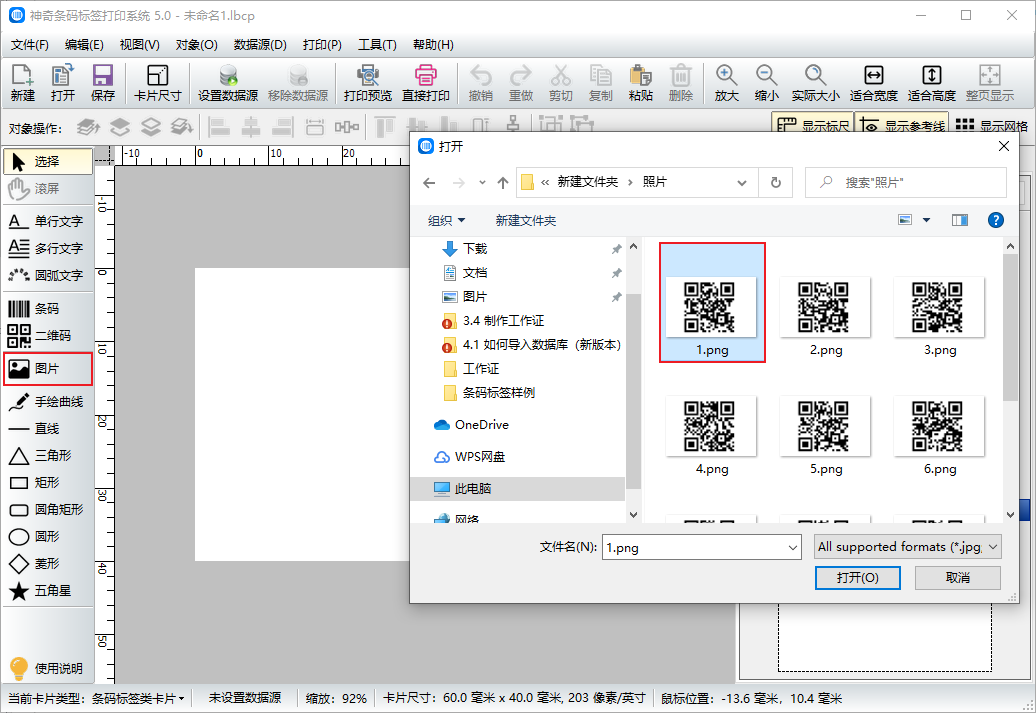Click the refresh button beside address bar
This screenshot has width=1036, height=713.
(776, 182)
